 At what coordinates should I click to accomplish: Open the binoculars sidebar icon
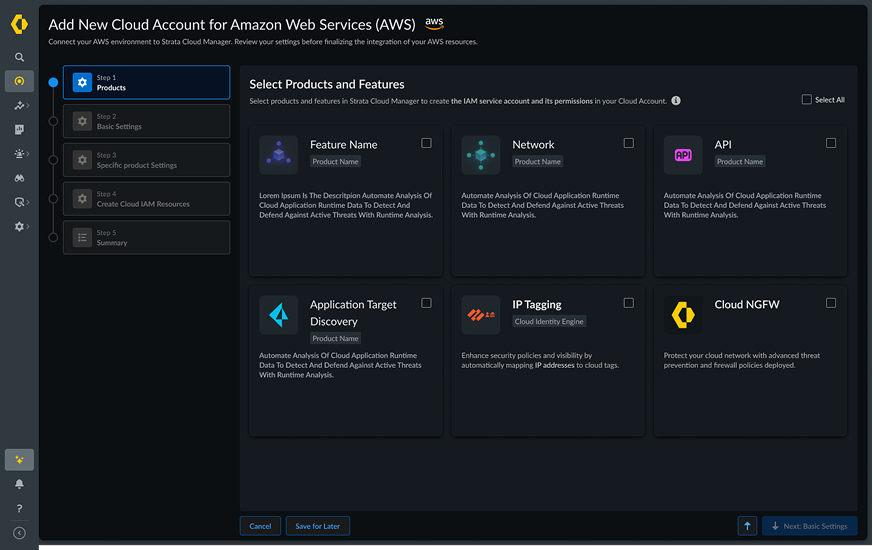click(19, 178)
